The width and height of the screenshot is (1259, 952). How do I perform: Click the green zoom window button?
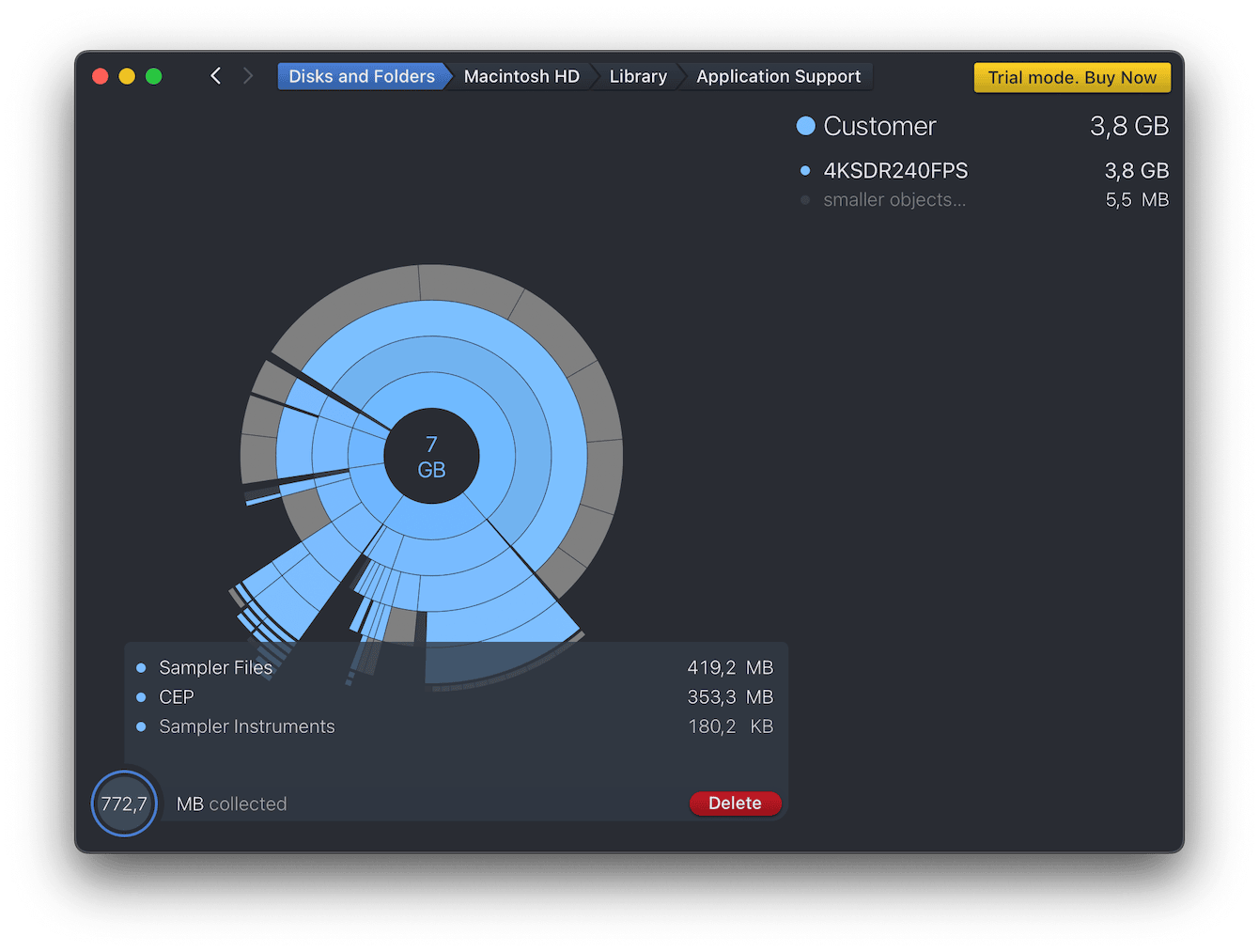pyautogui.click(x=154, y=77)
